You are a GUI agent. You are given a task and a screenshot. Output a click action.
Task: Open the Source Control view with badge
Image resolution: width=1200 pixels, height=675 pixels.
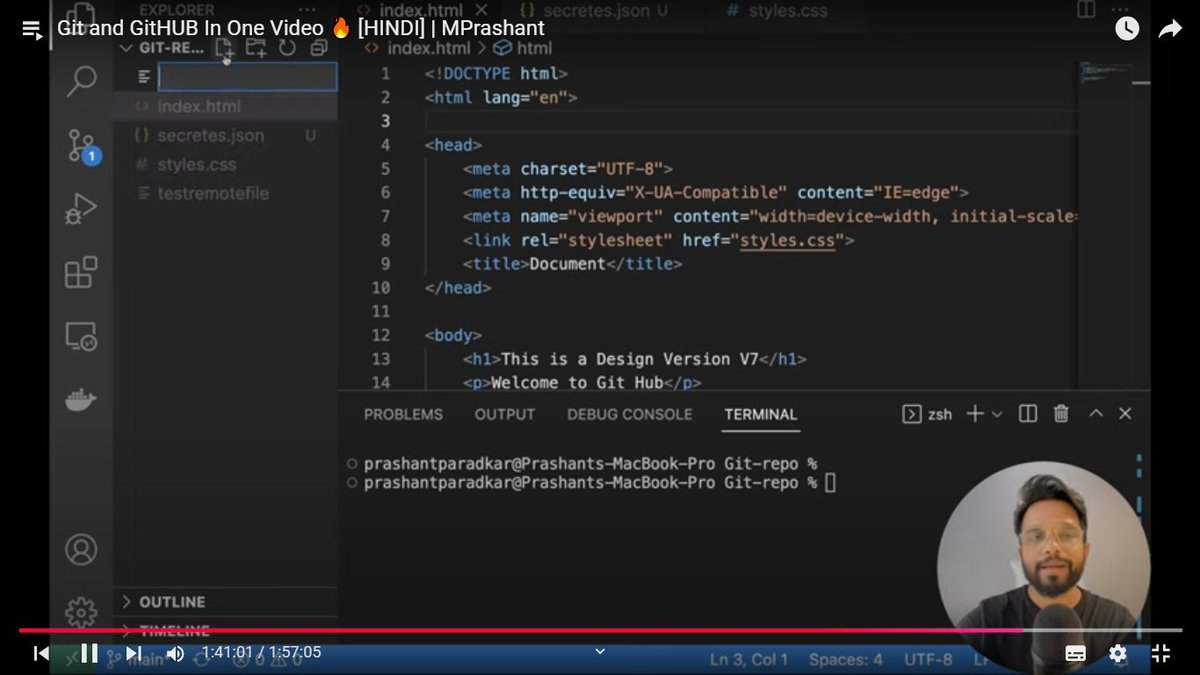pyautogui.click(x=82, y=146)
